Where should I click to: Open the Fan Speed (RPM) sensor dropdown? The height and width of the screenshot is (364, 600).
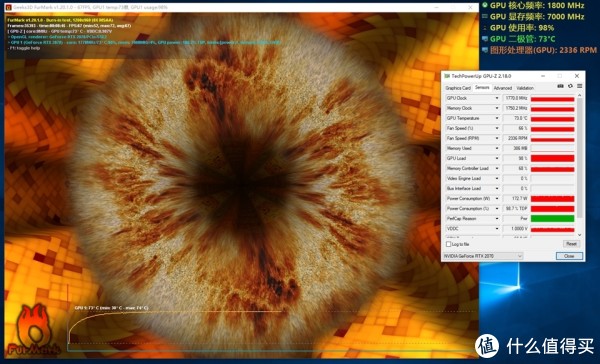point(497,138)
